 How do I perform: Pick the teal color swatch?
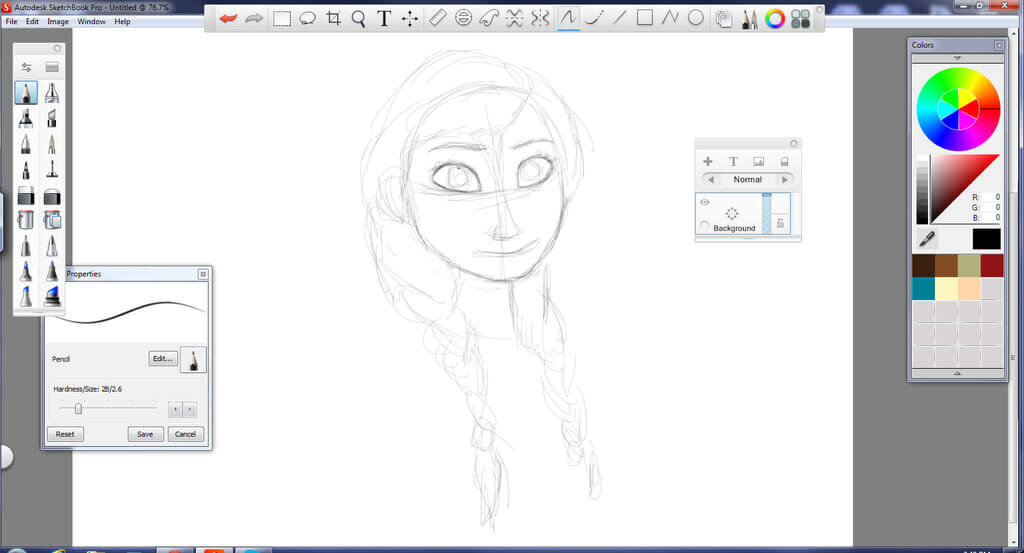[x=923, y=288]
